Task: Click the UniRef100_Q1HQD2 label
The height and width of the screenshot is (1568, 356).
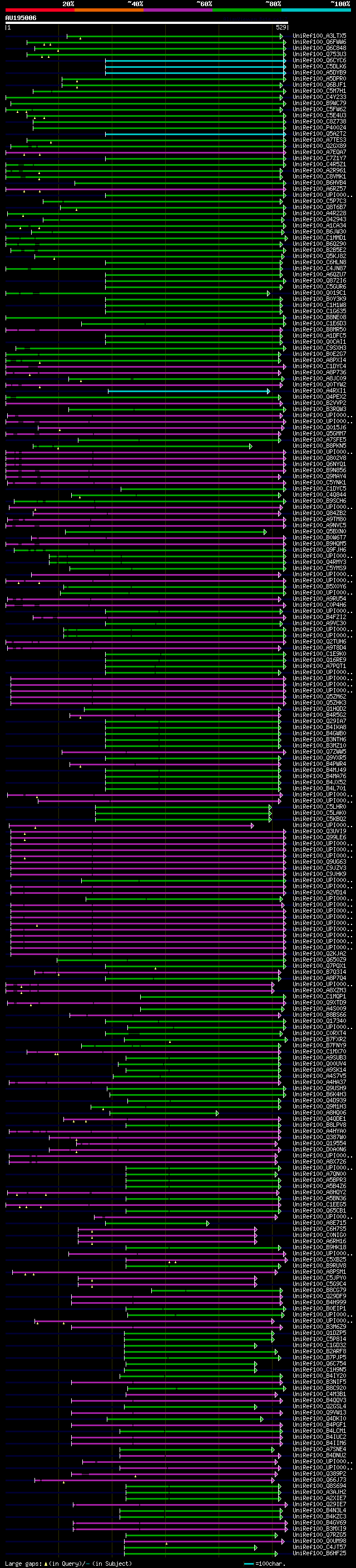Action: (319, 710)
